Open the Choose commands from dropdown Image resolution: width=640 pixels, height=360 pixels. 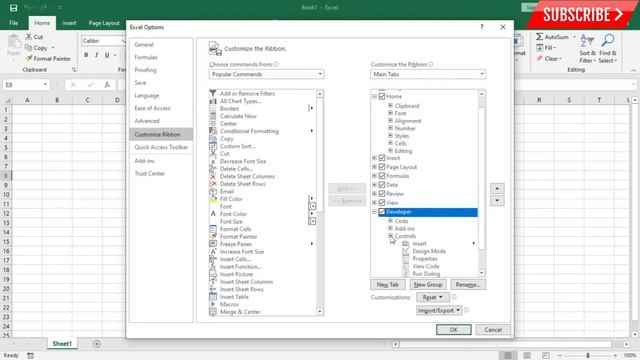(x=267, y=74)
